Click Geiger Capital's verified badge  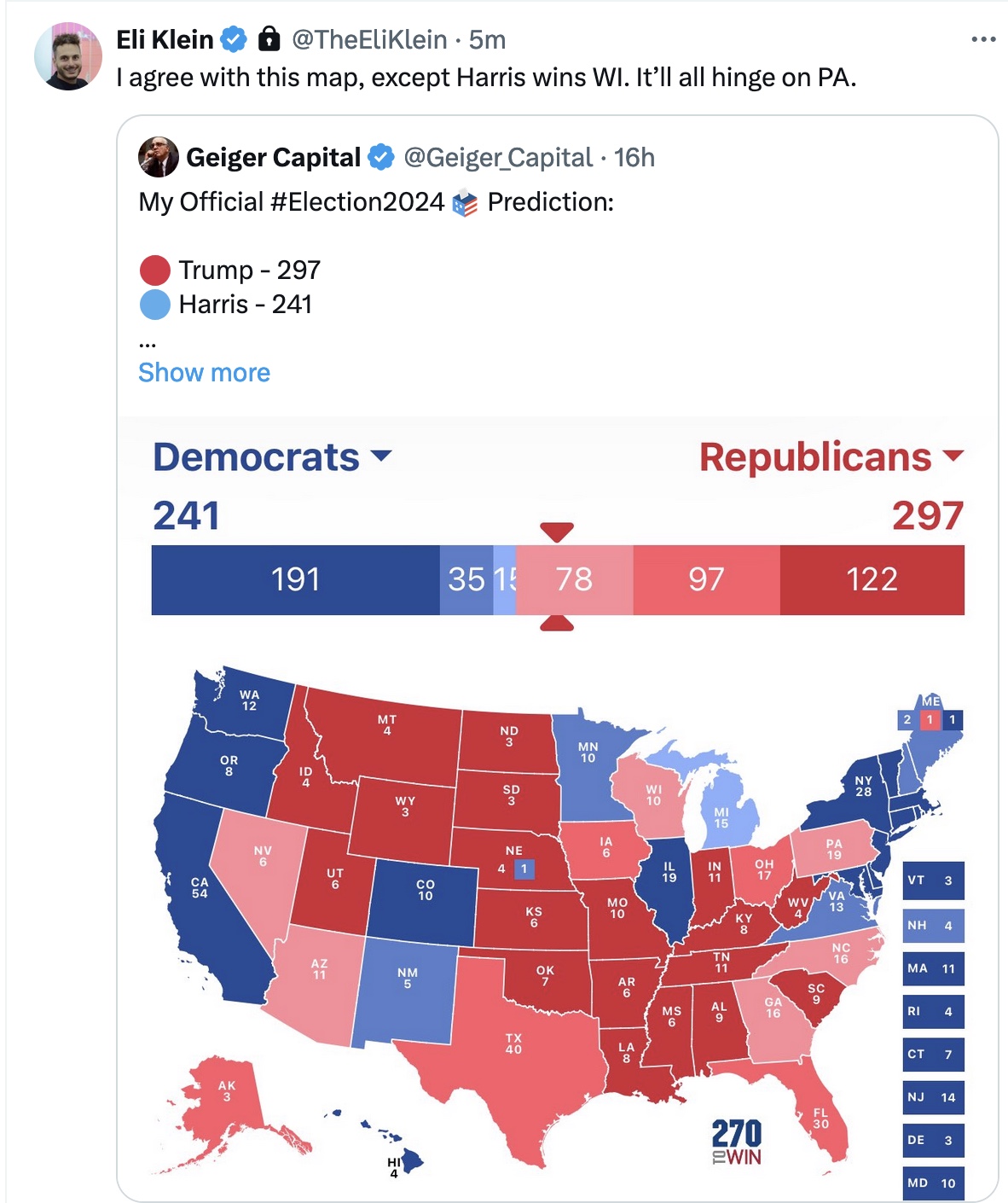point(381,157)
